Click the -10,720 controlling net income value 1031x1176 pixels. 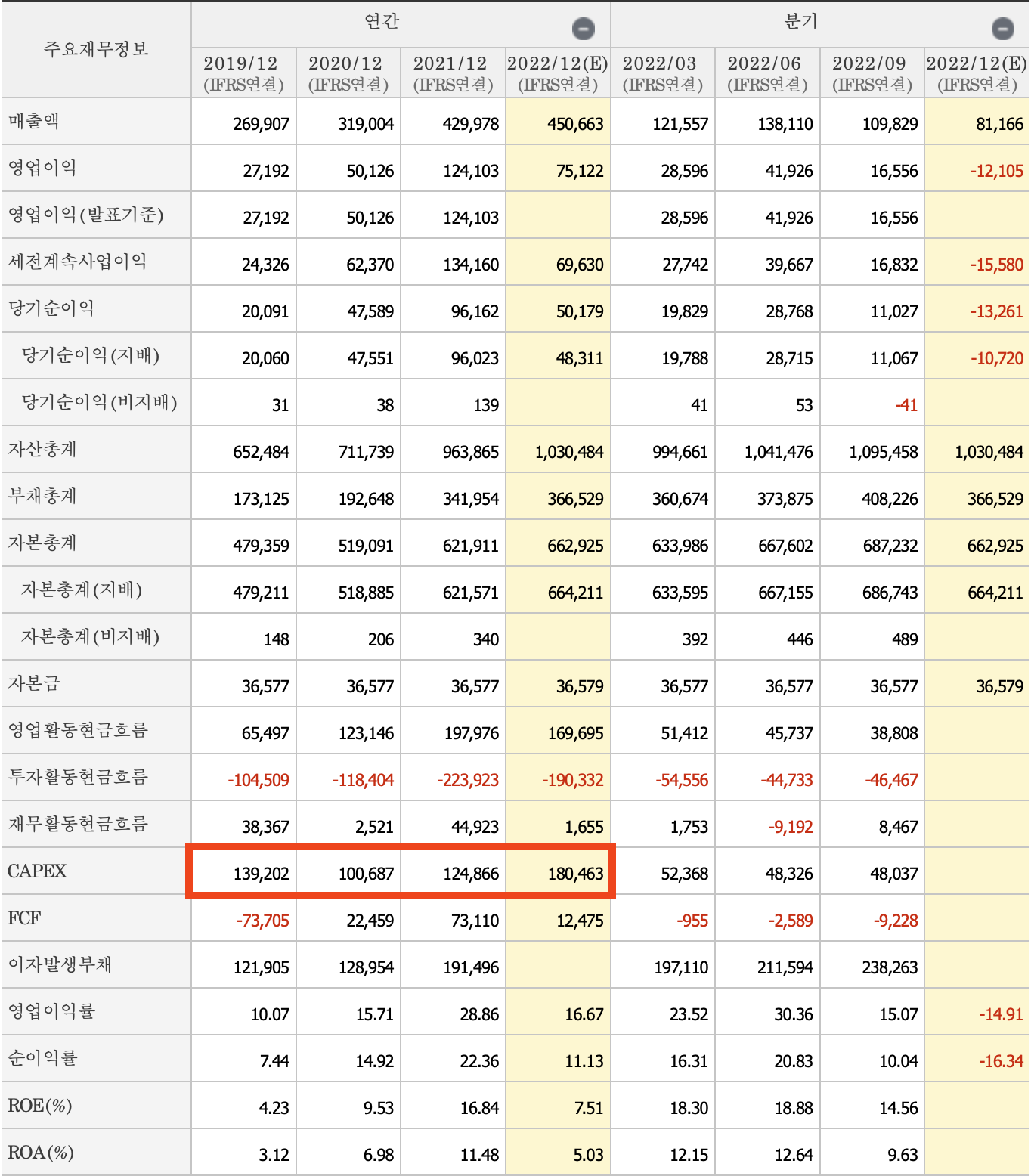996,358
